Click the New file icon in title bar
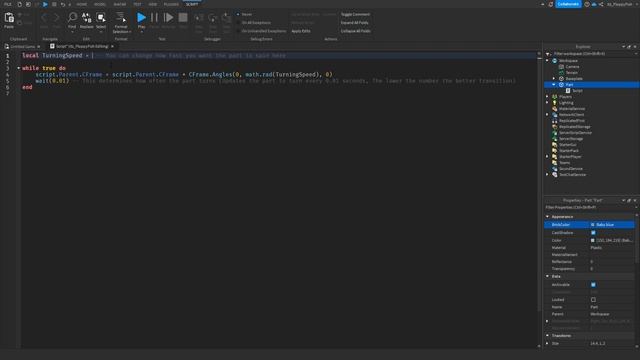The height and width of the screenshot is (360, 640). coord(19,4)
